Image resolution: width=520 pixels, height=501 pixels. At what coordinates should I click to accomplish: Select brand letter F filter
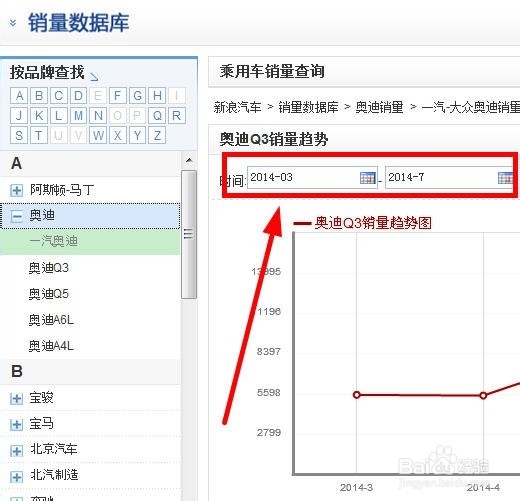click(118, 96)
